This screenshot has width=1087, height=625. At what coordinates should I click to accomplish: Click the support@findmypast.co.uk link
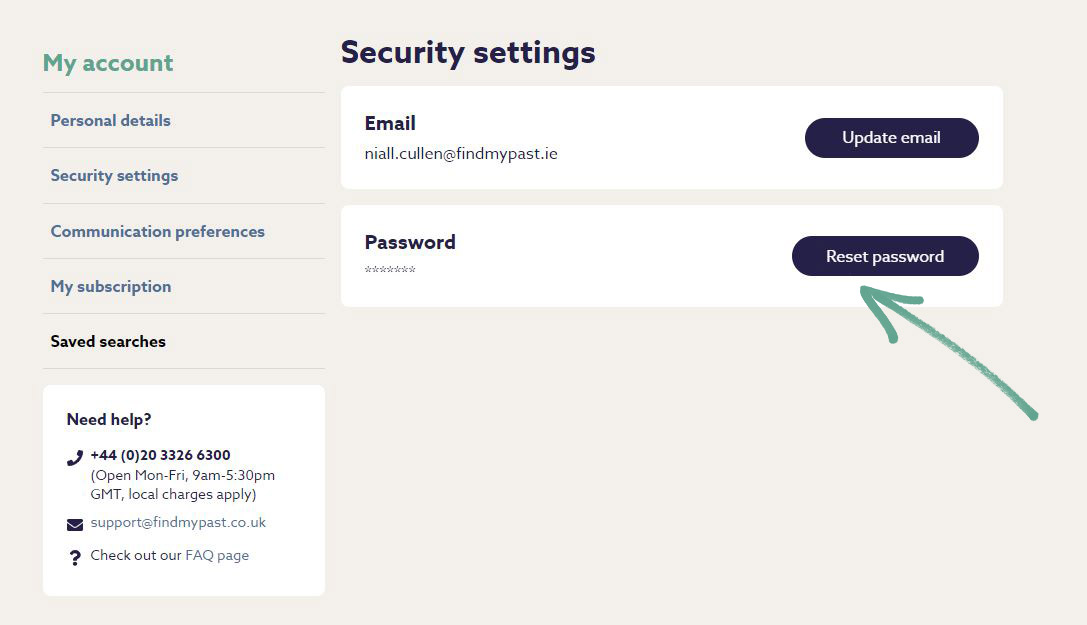tap(178, 522)
